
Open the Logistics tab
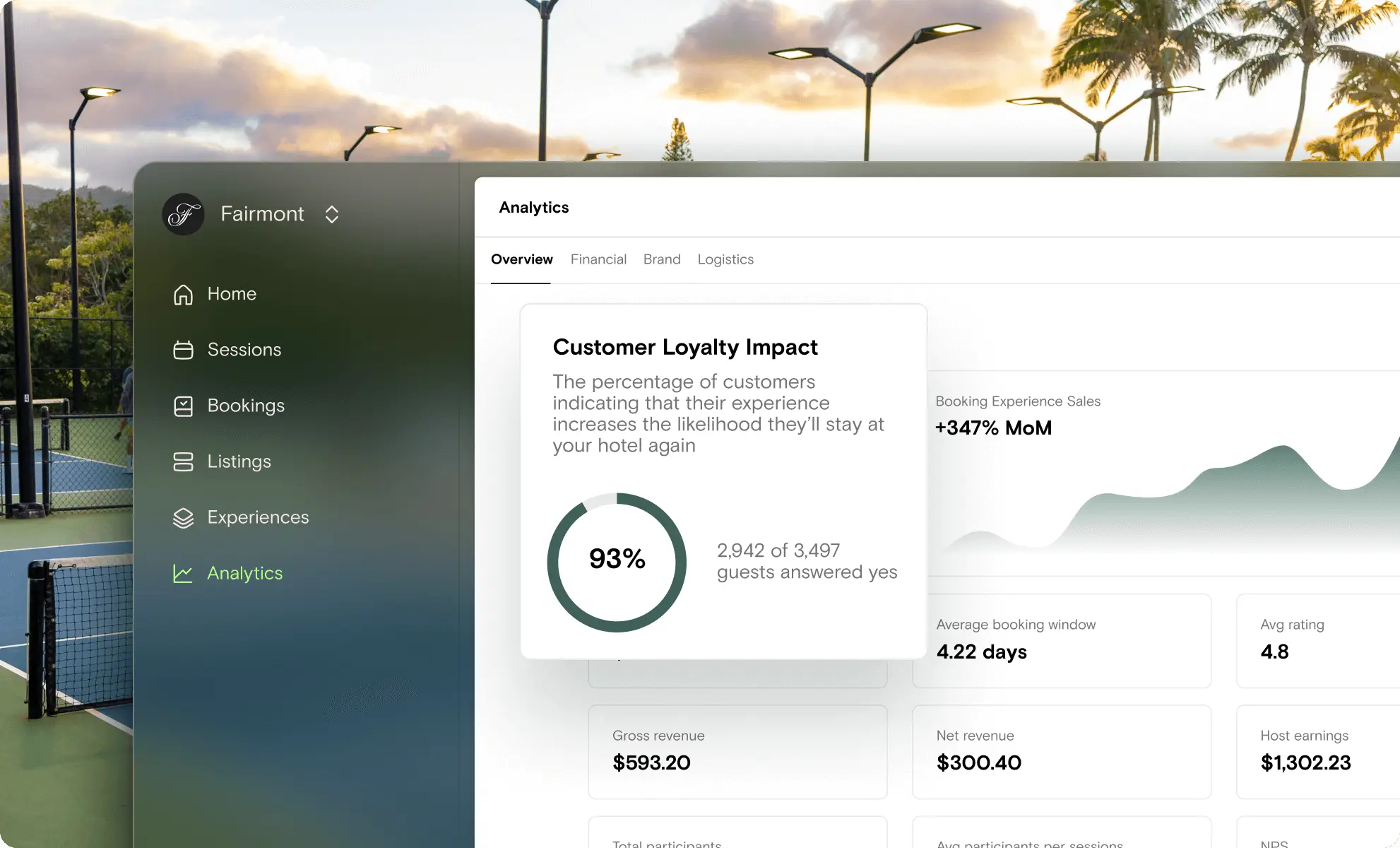coord(725,259)
